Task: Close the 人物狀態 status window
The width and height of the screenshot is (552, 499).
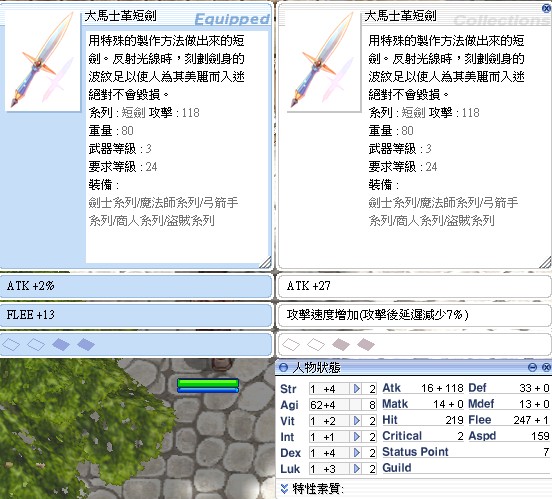Action: pos(546,368)
